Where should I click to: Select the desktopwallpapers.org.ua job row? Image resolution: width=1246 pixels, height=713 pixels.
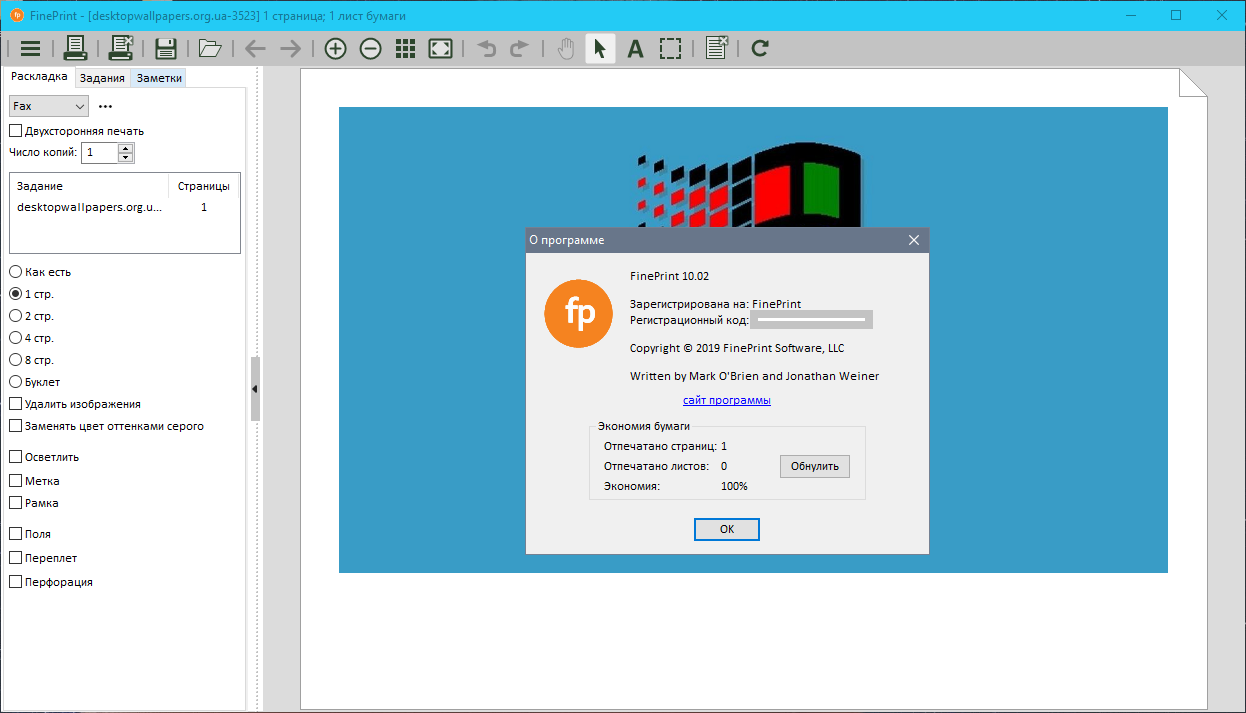[x=90, y=207]
